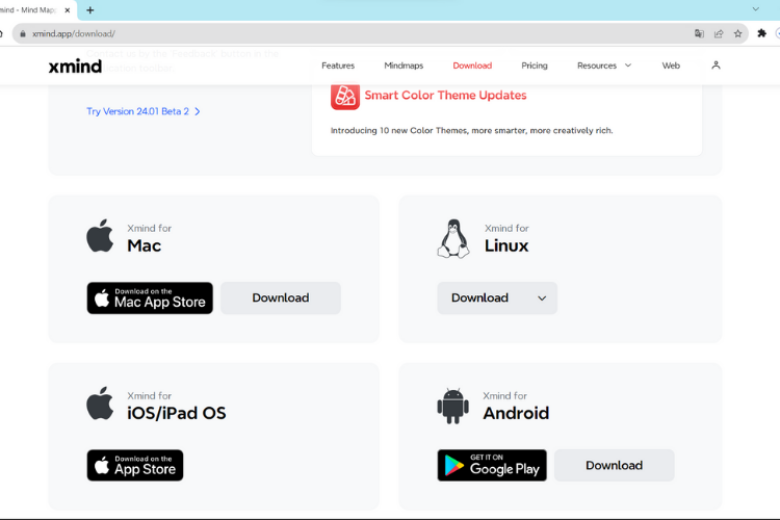Image resolution: width=780 pixels, height=520 pixels.
Task: Open the Get it on Google Play badge
Action: [x=492, y=465]
